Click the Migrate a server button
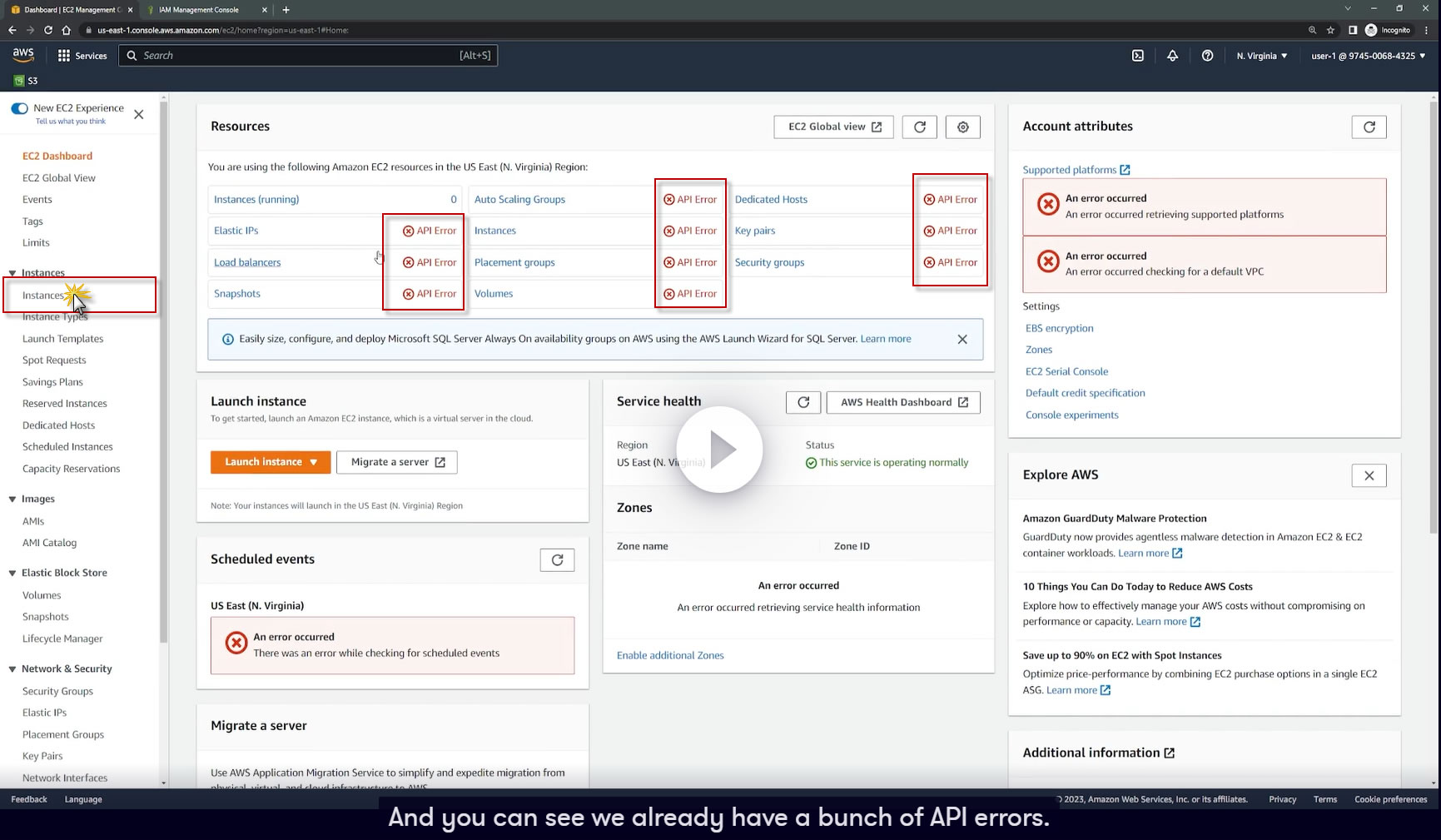This screenshot has height=840, width=1441. 397,462
